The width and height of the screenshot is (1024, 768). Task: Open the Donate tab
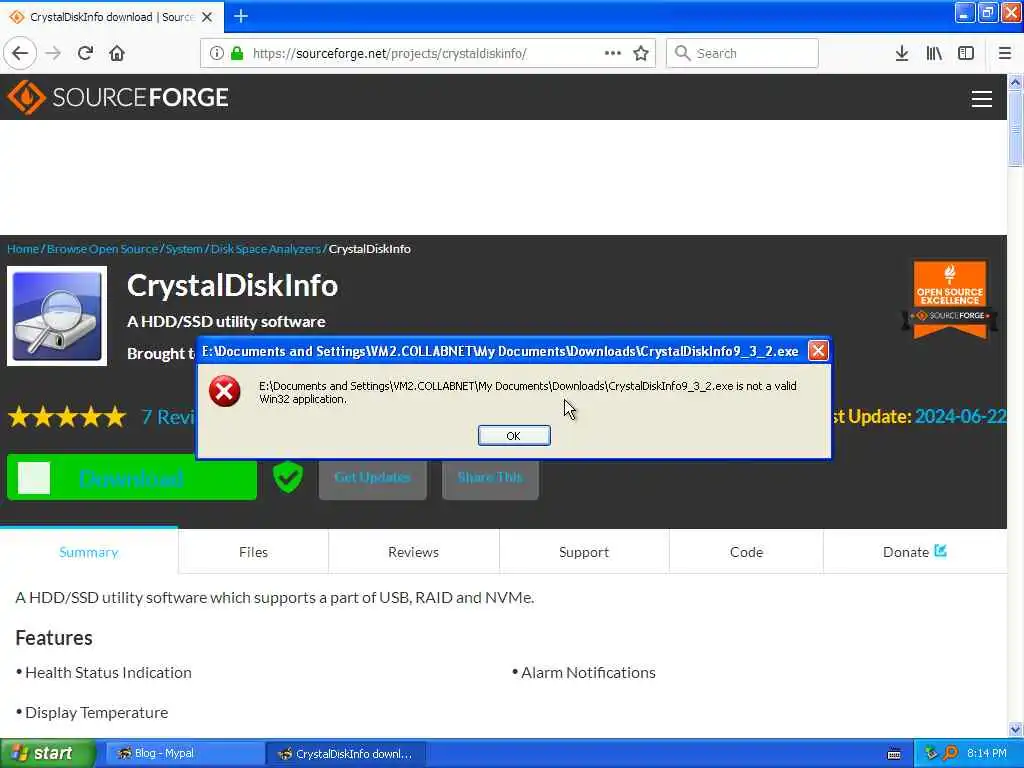coord(914,552)
